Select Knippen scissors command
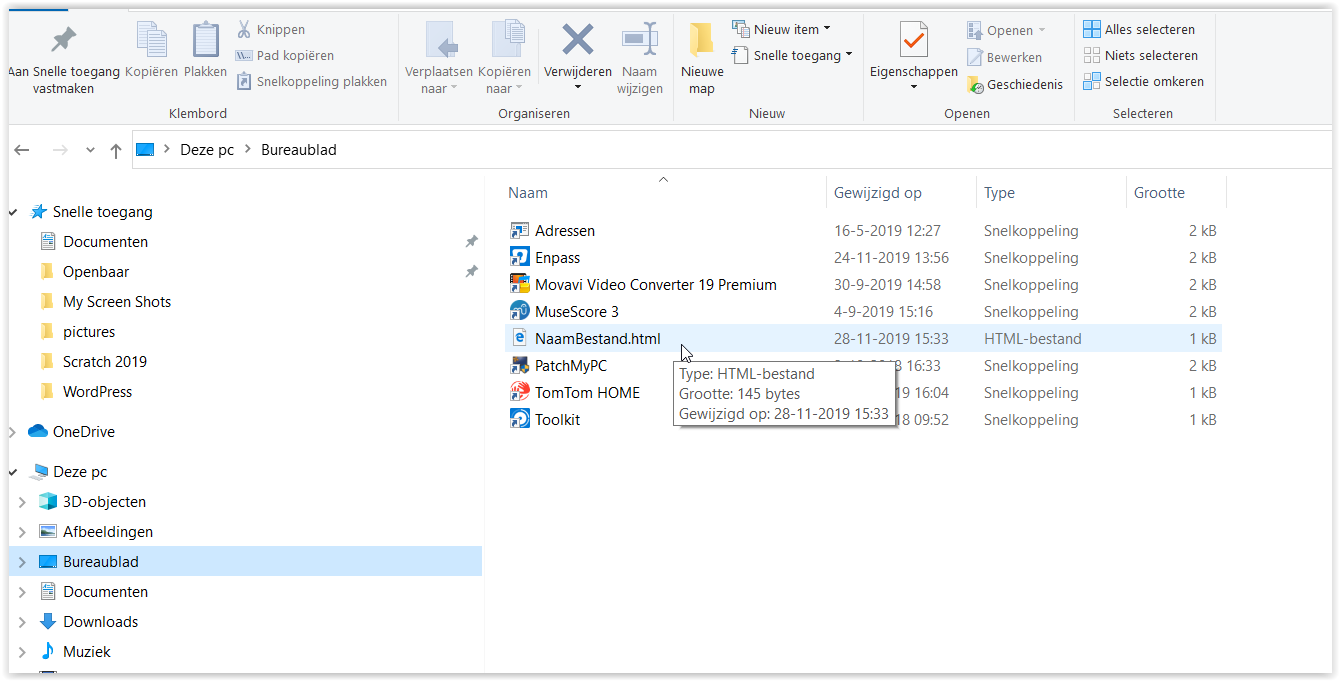Image resolution: width=1340 pixels, height=681 pixels. coord(271,30)
